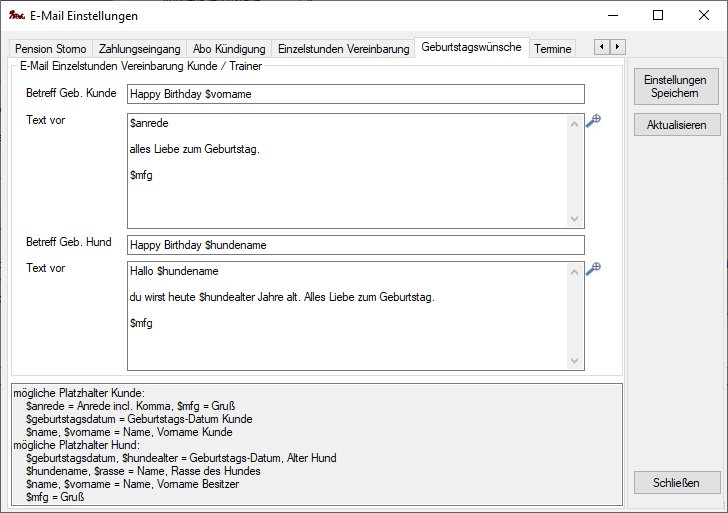Click into Betreff Geb. Kunde field
The width and height of the screenshot is (728, 513).
pos(355,93)
